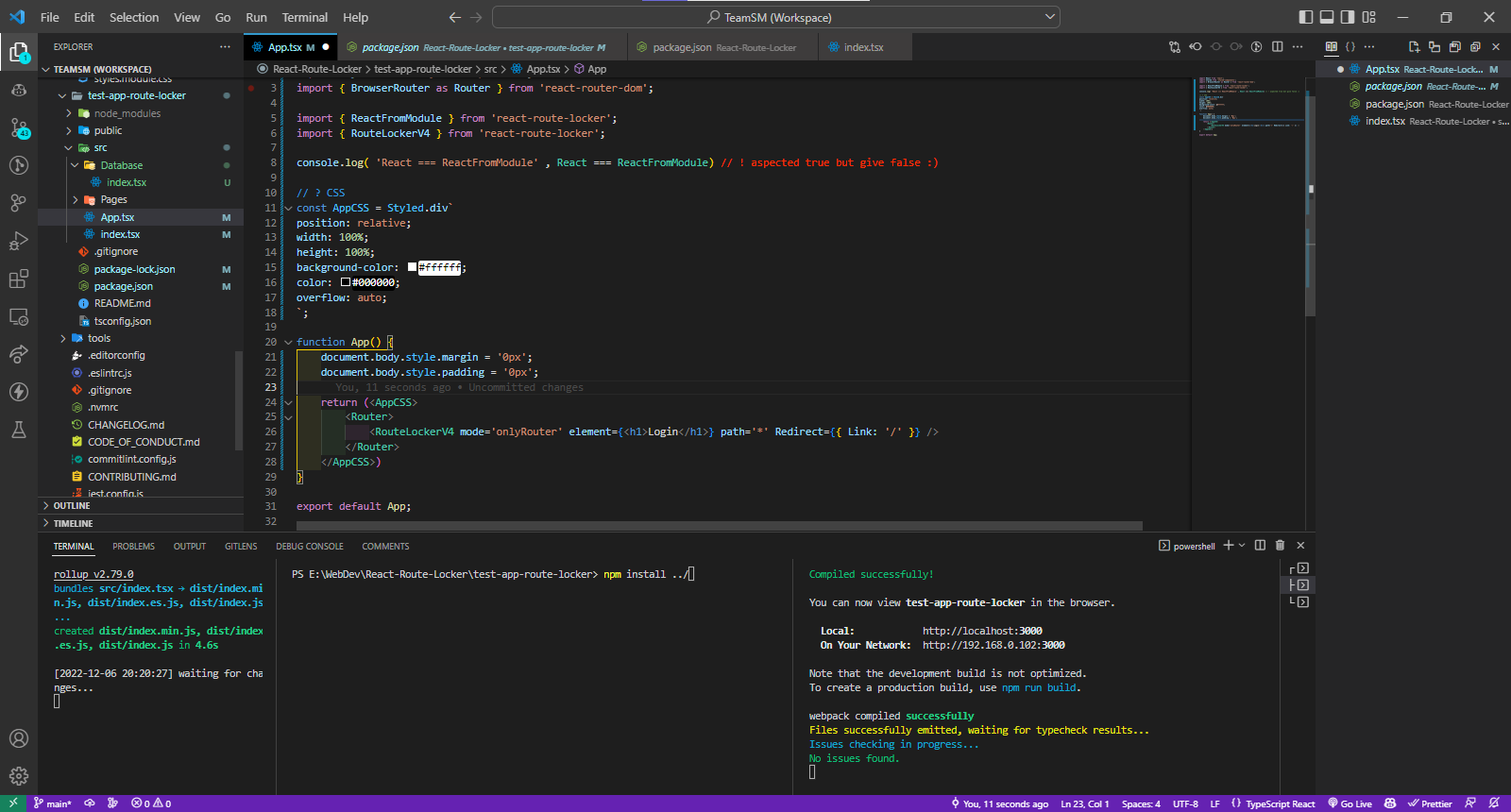1511x812 pixels.
Task: Click errors and warnings count in status bar
Action: pyautogui.click(x=151, y=804)
